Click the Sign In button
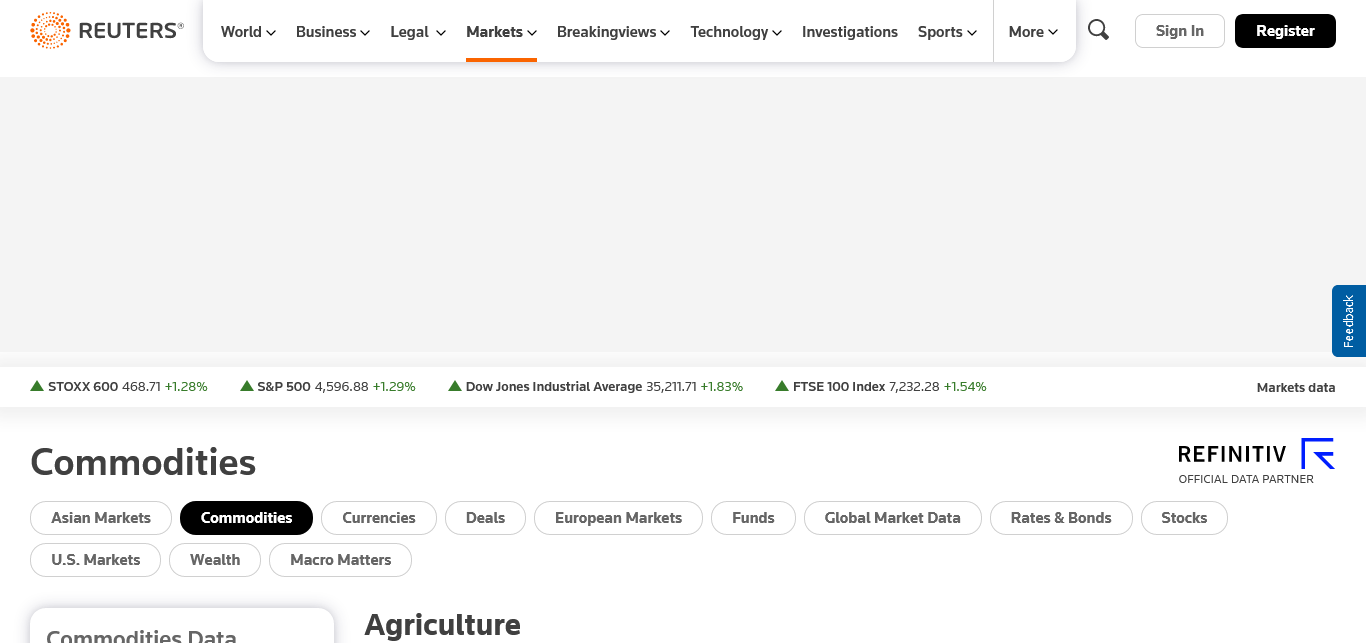 tap(1179, 31)
